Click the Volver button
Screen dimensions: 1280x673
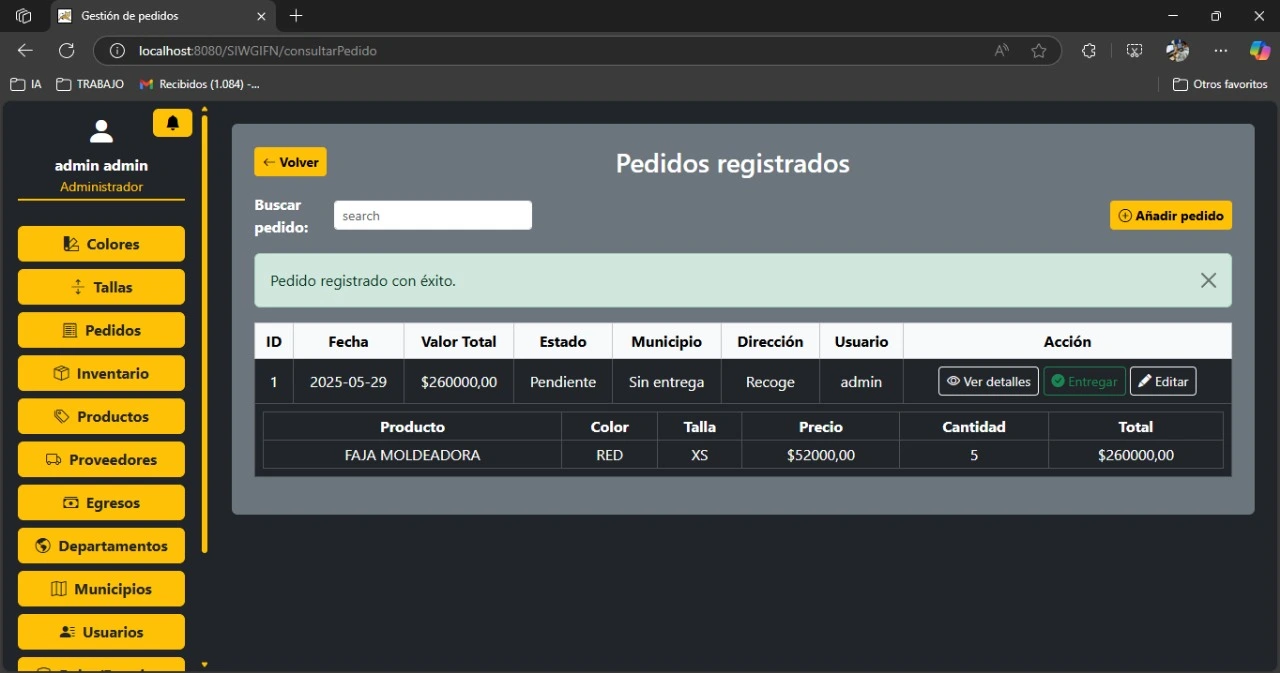[290, 161]
